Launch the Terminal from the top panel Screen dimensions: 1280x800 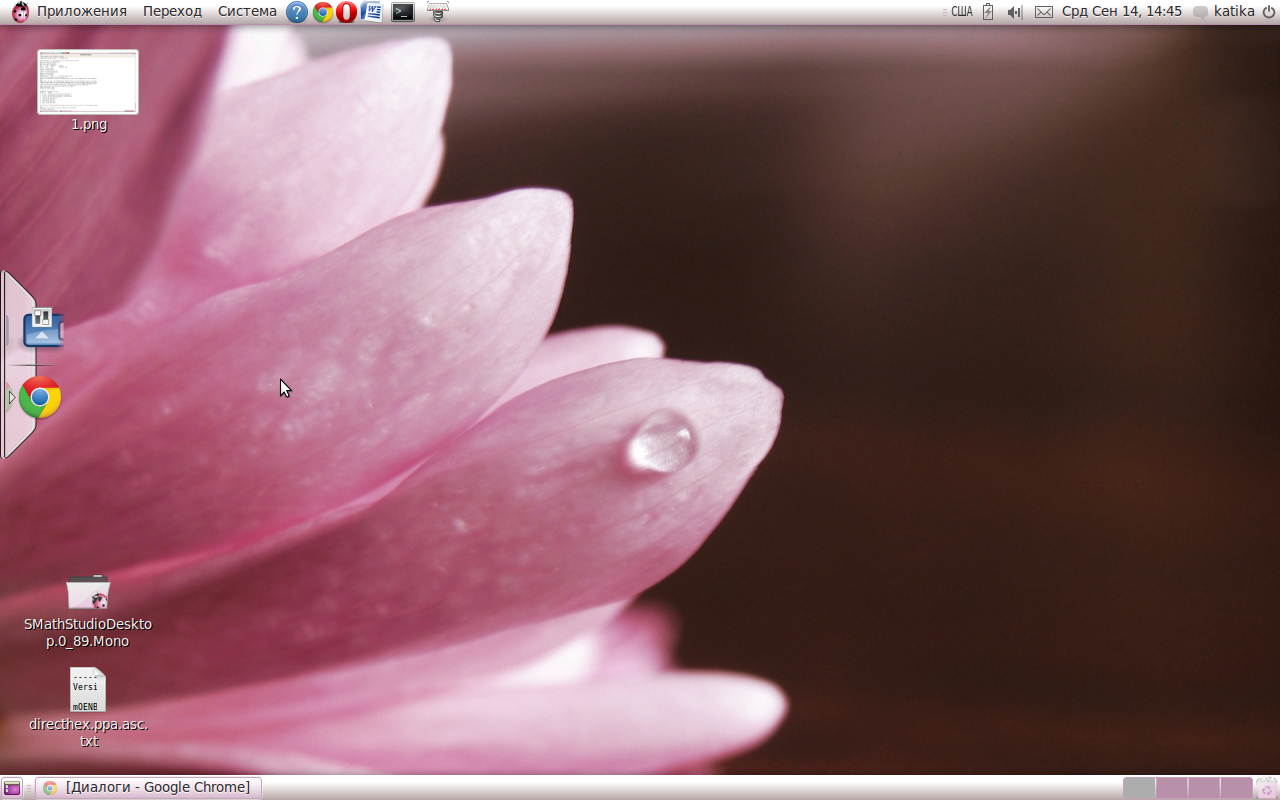pyautogui.click(x=403, y=12)
